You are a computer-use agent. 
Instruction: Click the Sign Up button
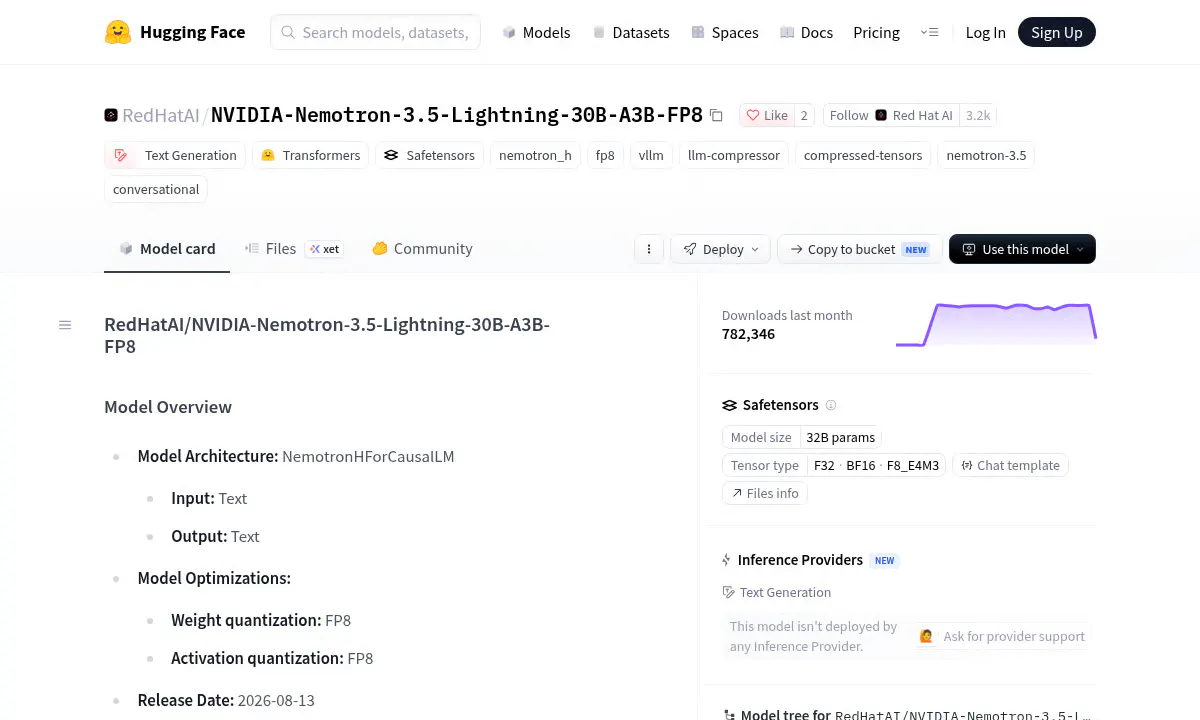point(1057,32)
